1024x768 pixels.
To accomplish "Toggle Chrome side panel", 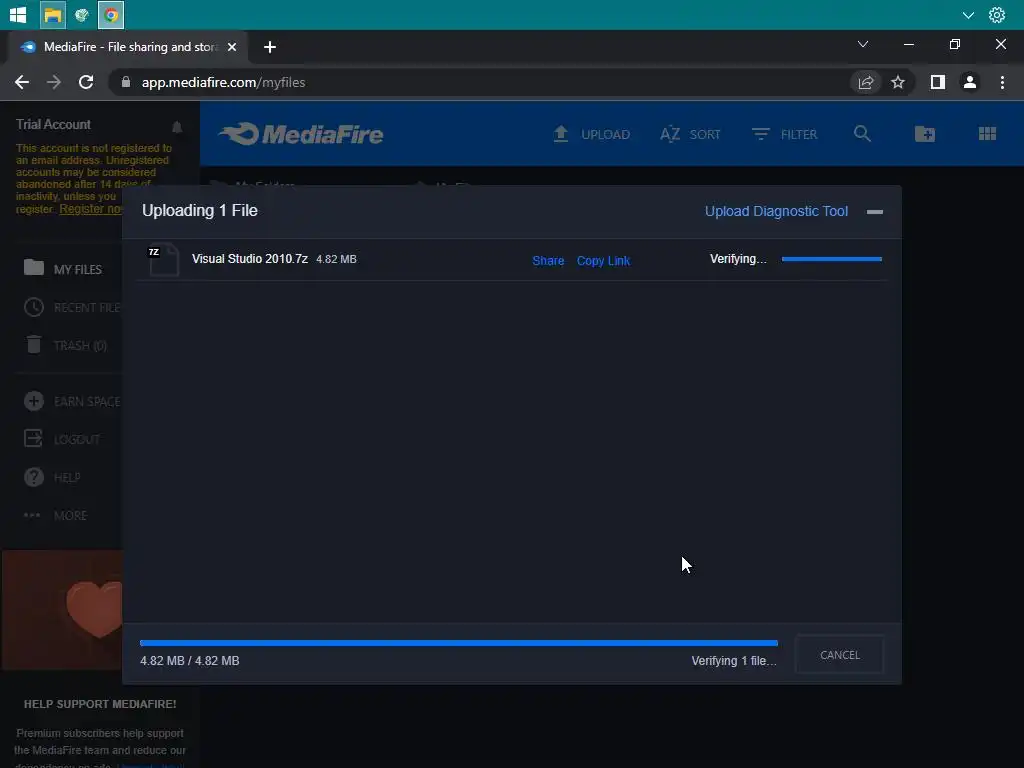I will pyautogui.click(x=937, y=82).
